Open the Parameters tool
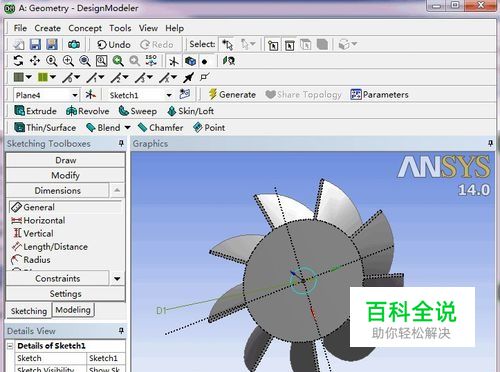Image resolution: width=500 pixels, height=372 pixels. point(379,95)
